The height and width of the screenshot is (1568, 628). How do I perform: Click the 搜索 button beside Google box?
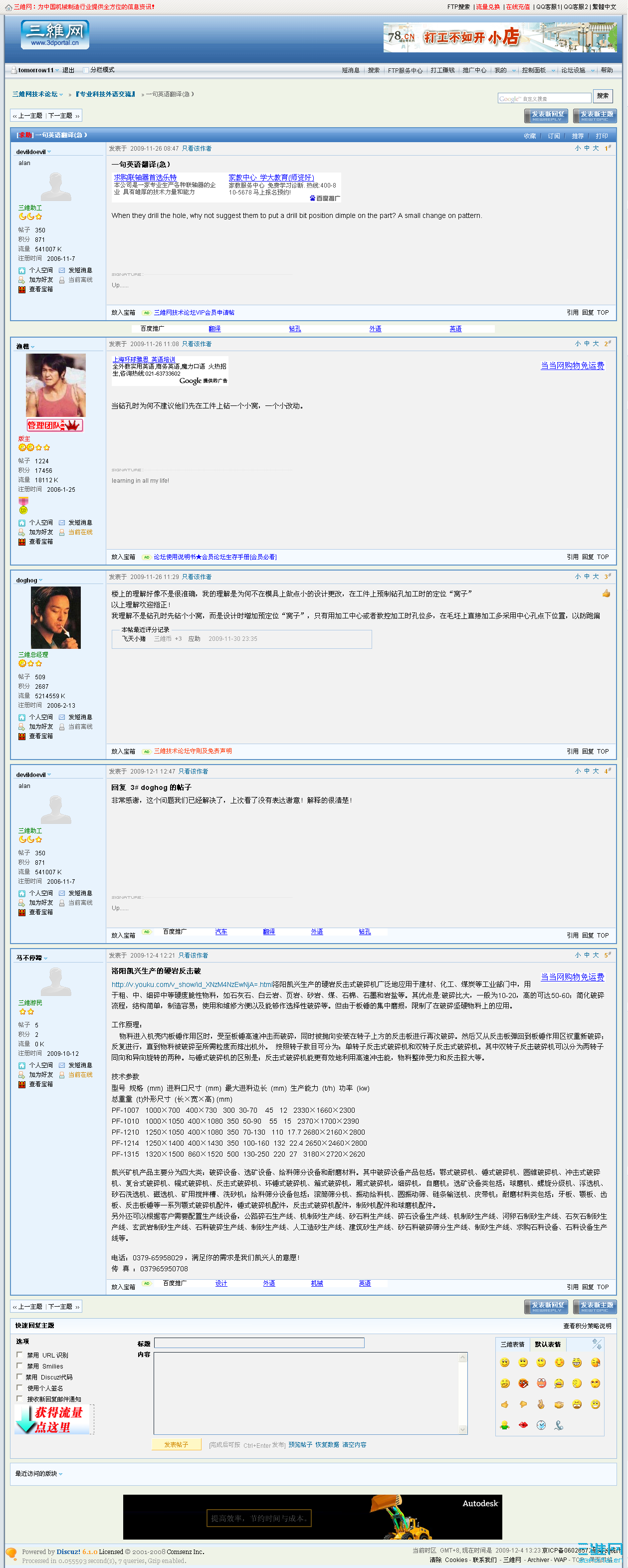(603, 96)
